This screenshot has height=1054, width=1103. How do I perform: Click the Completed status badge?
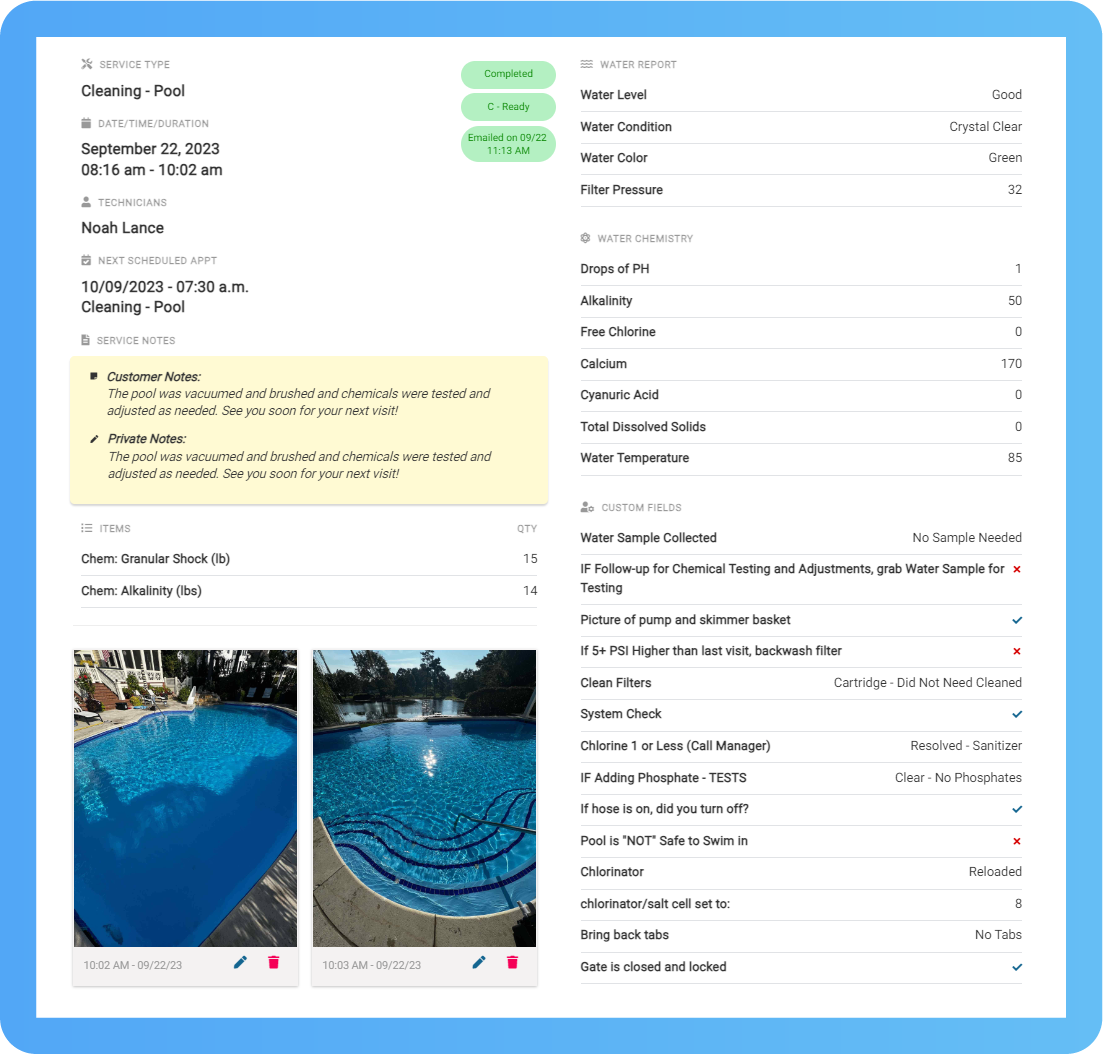coord(508,74)
